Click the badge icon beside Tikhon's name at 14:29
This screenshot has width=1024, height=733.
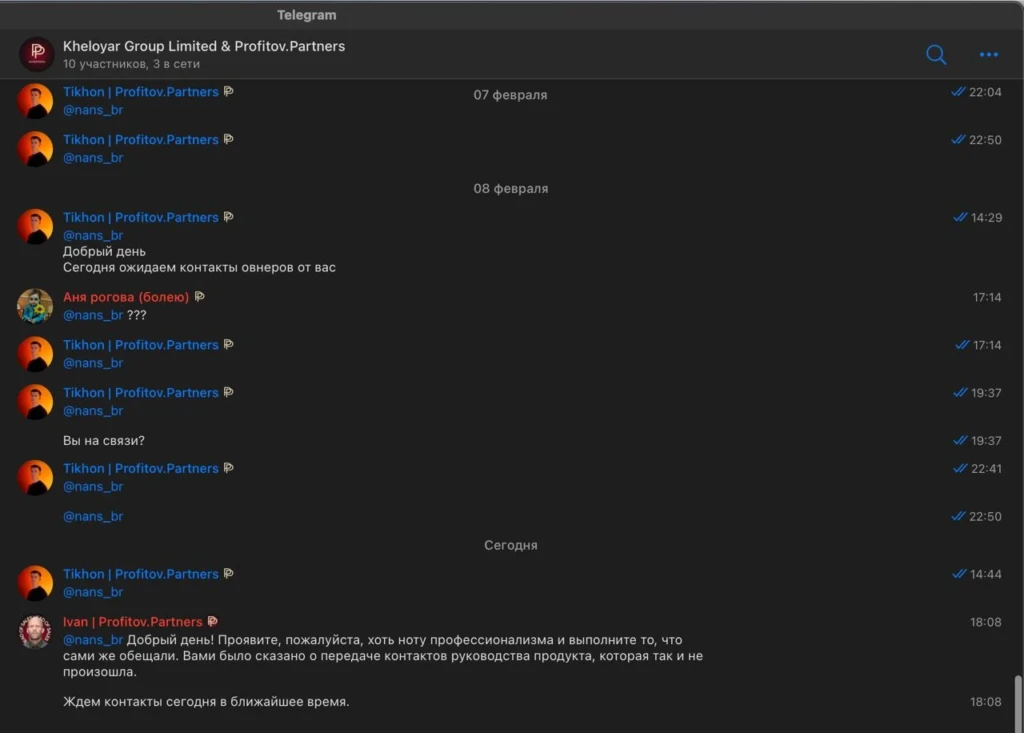click(229, 217)
